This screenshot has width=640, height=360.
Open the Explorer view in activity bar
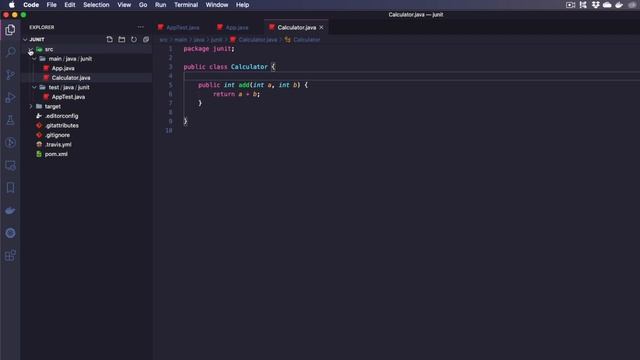coord(10,29)
